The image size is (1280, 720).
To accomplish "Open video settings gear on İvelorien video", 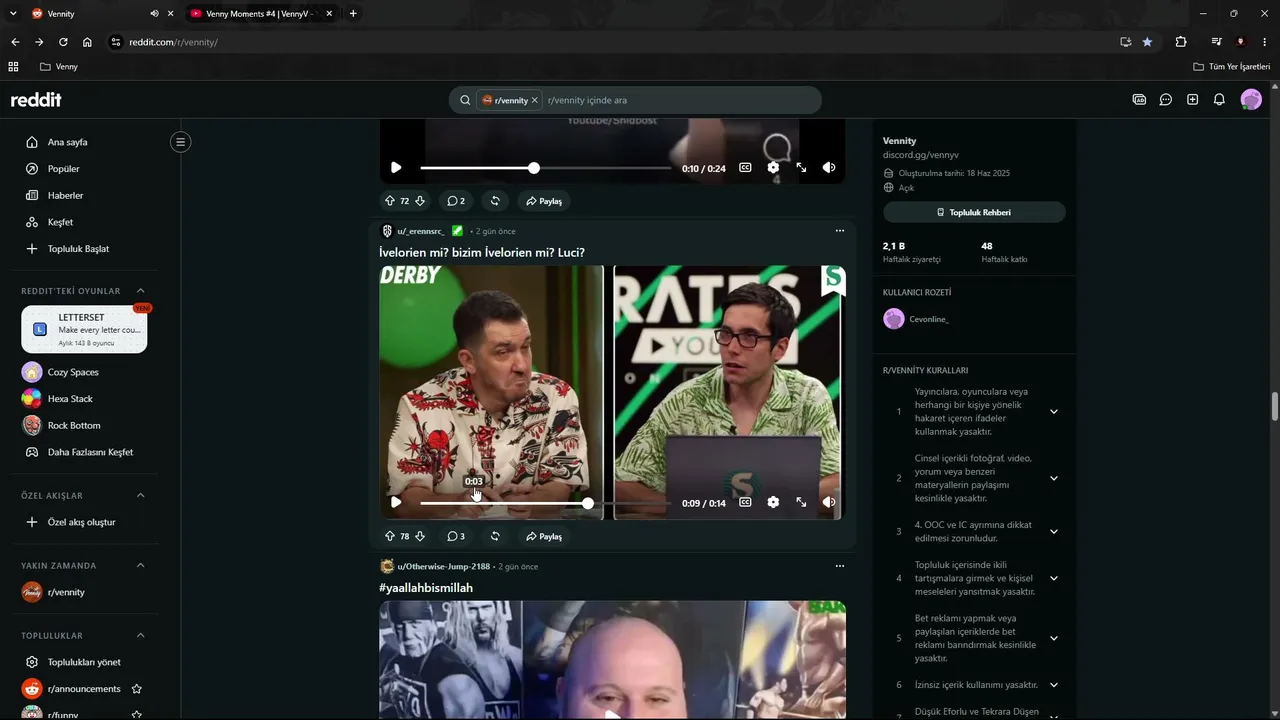I will point(773,503).
